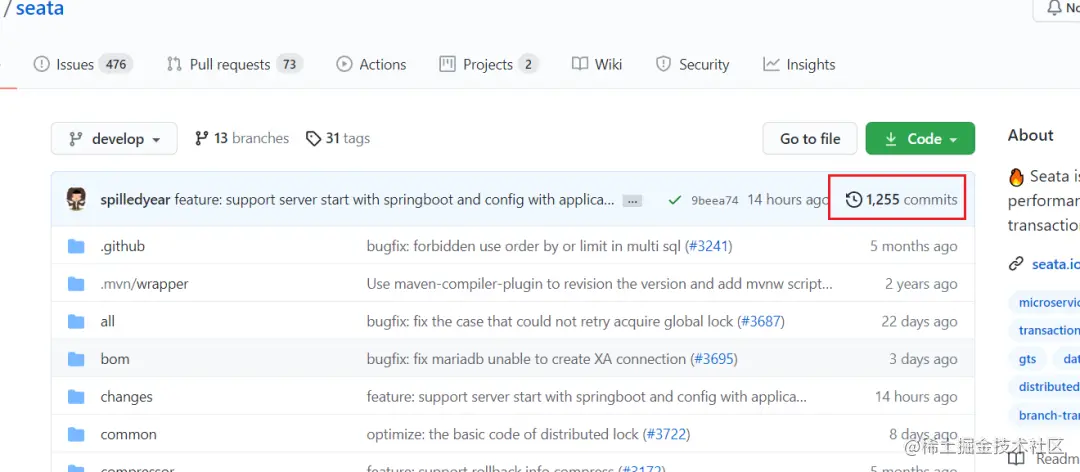Viewport: 1080px width, 472px height.
Task: Click the commits history clock icon
Action: click(x=853, y=200)
